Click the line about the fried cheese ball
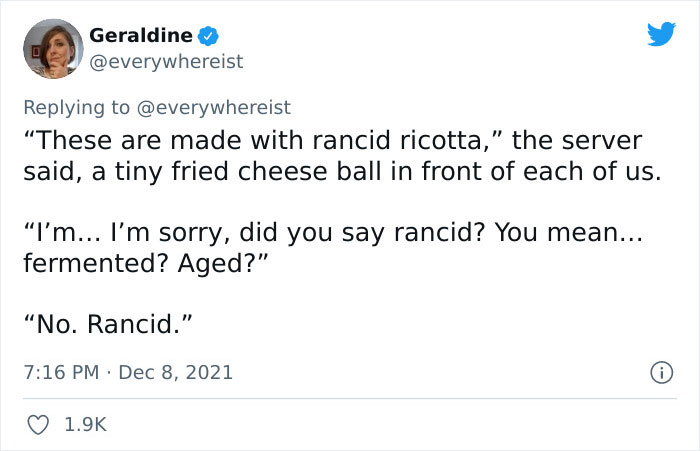This screenshot has height=451, width=700. pyautogui.click(x=342, y=172)
